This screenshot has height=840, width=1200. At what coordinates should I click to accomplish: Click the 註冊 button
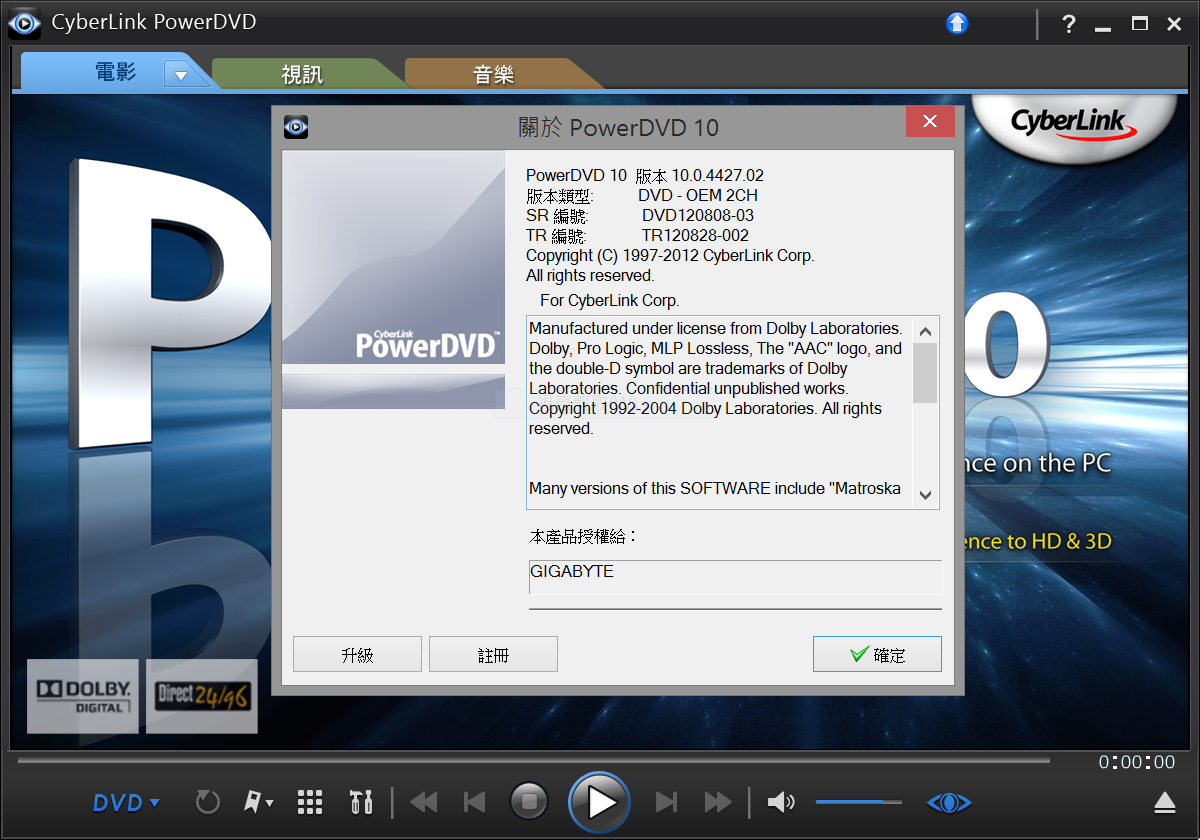tap(493, 654)
